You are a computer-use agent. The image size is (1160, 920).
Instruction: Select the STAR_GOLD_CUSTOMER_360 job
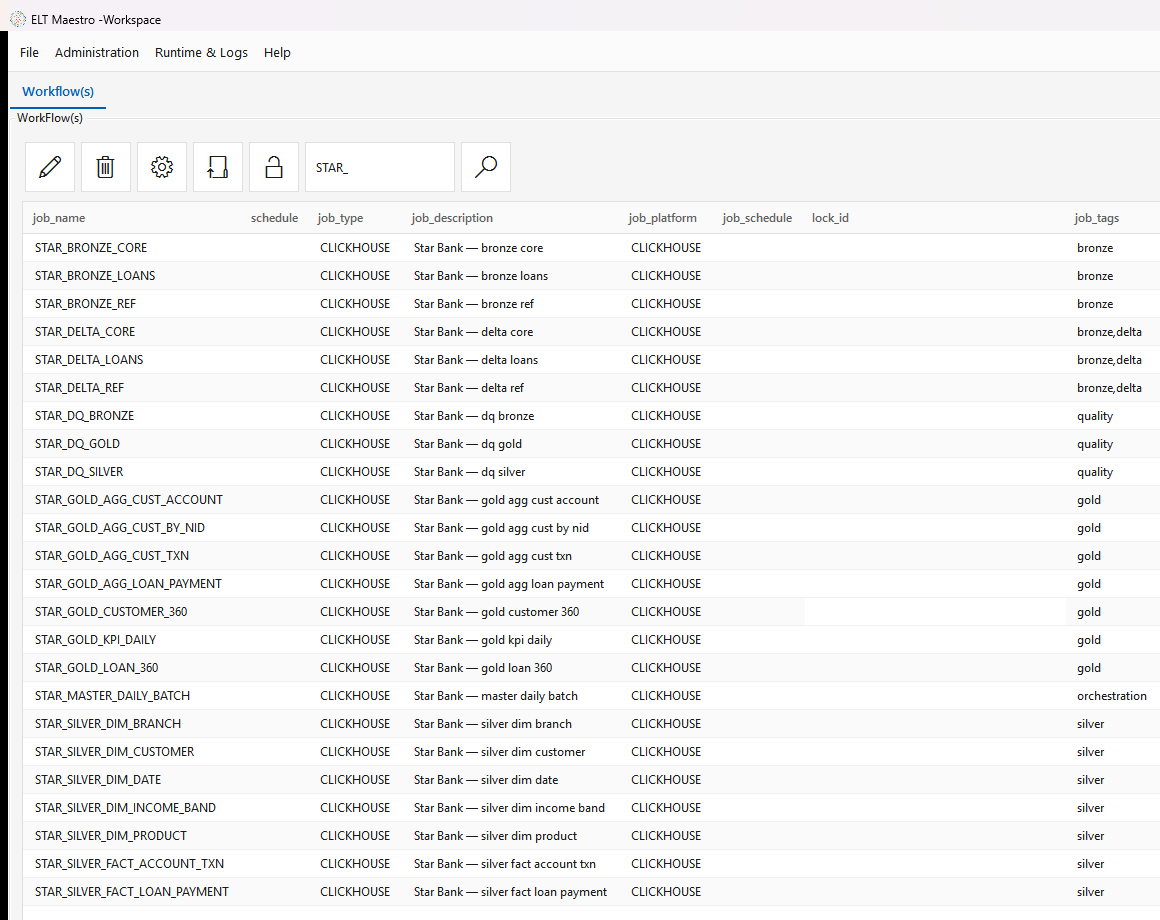pyautogui.click(x=111, y=612)
